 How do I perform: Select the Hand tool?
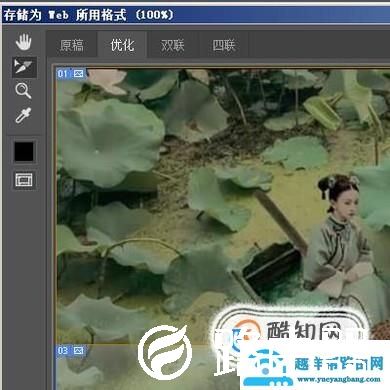[x=23, y=42]
